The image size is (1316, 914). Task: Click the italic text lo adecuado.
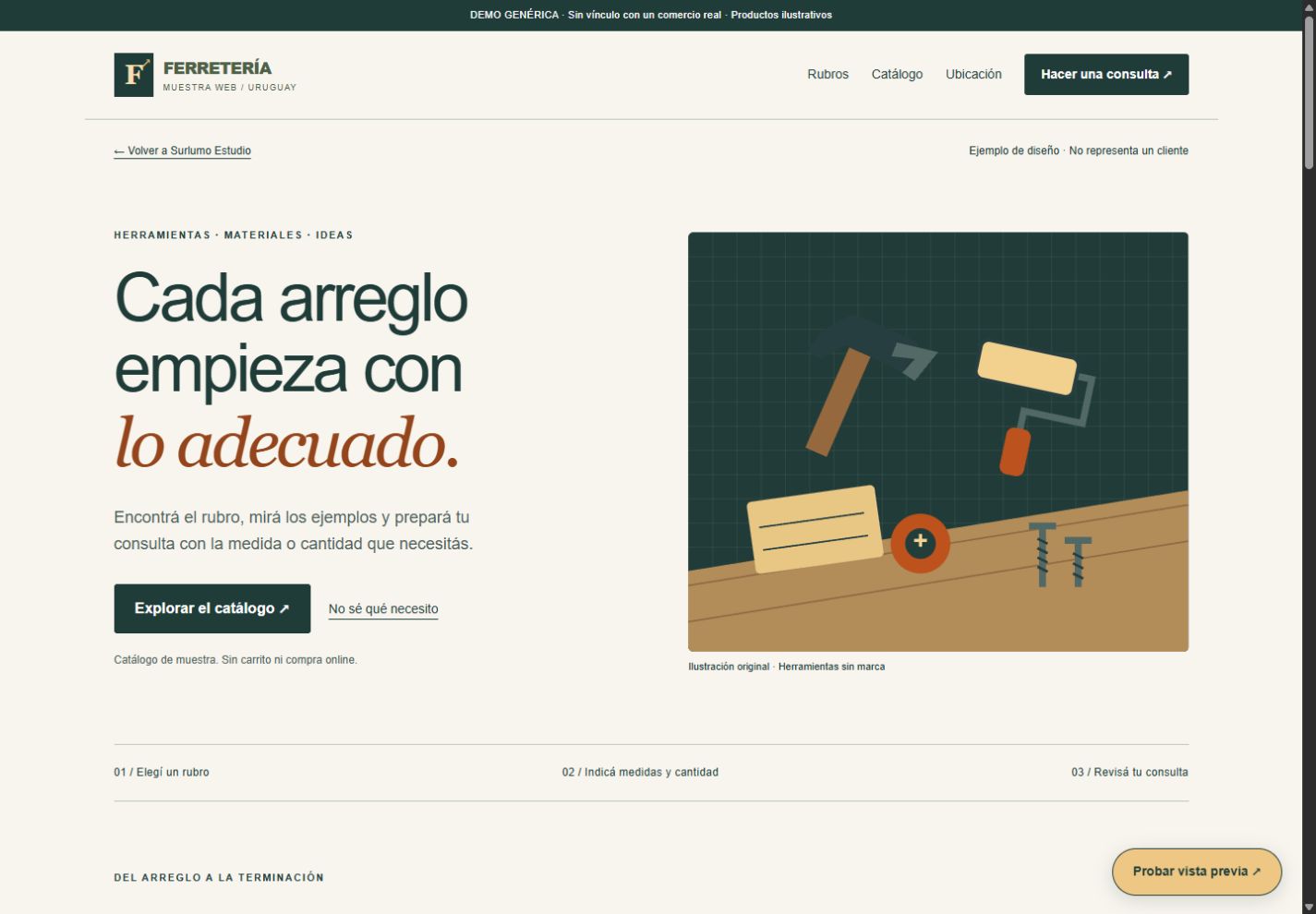coord(286,443)
